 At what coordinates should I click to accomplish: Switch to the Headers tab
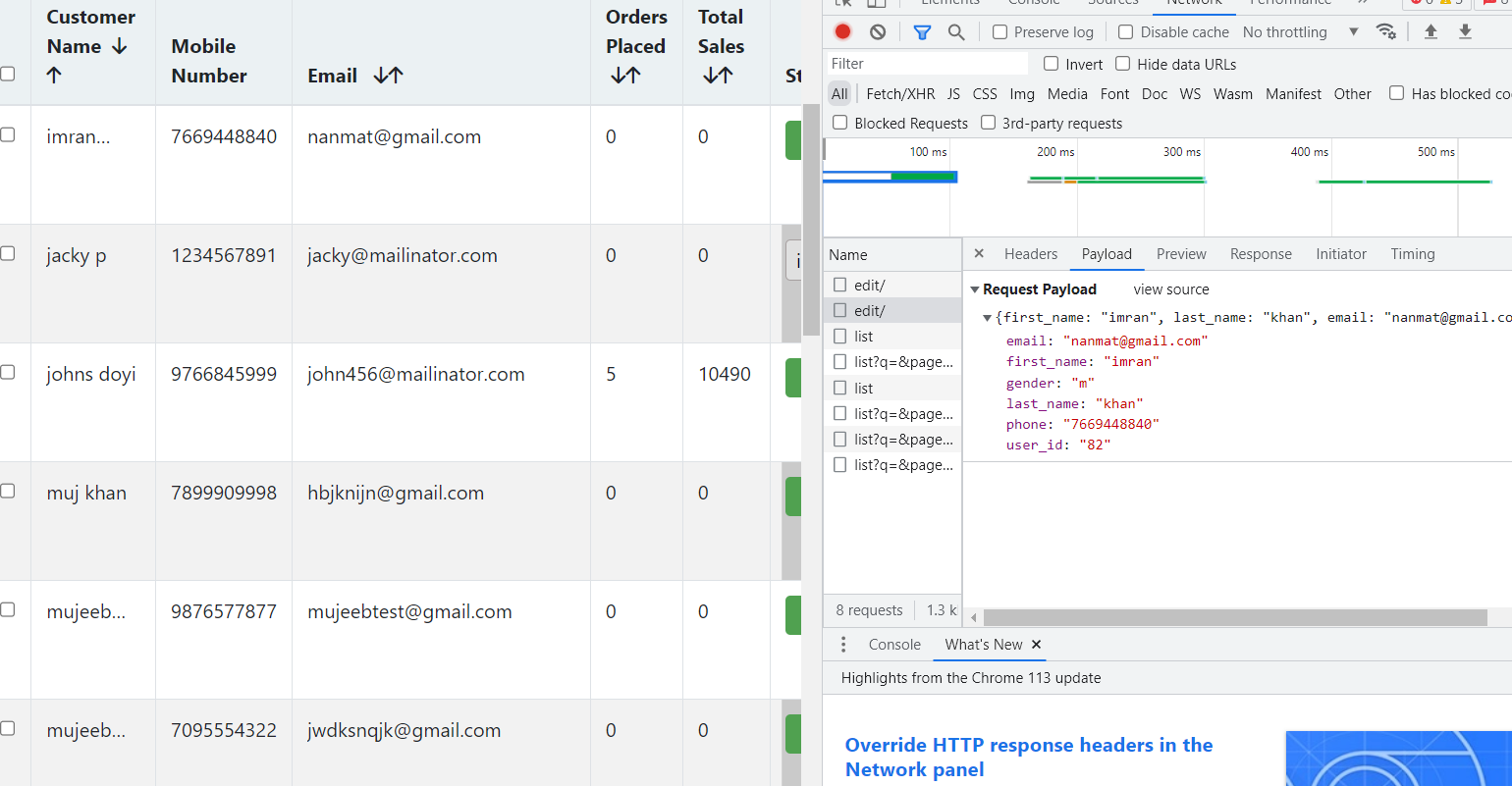point(1031,254)
